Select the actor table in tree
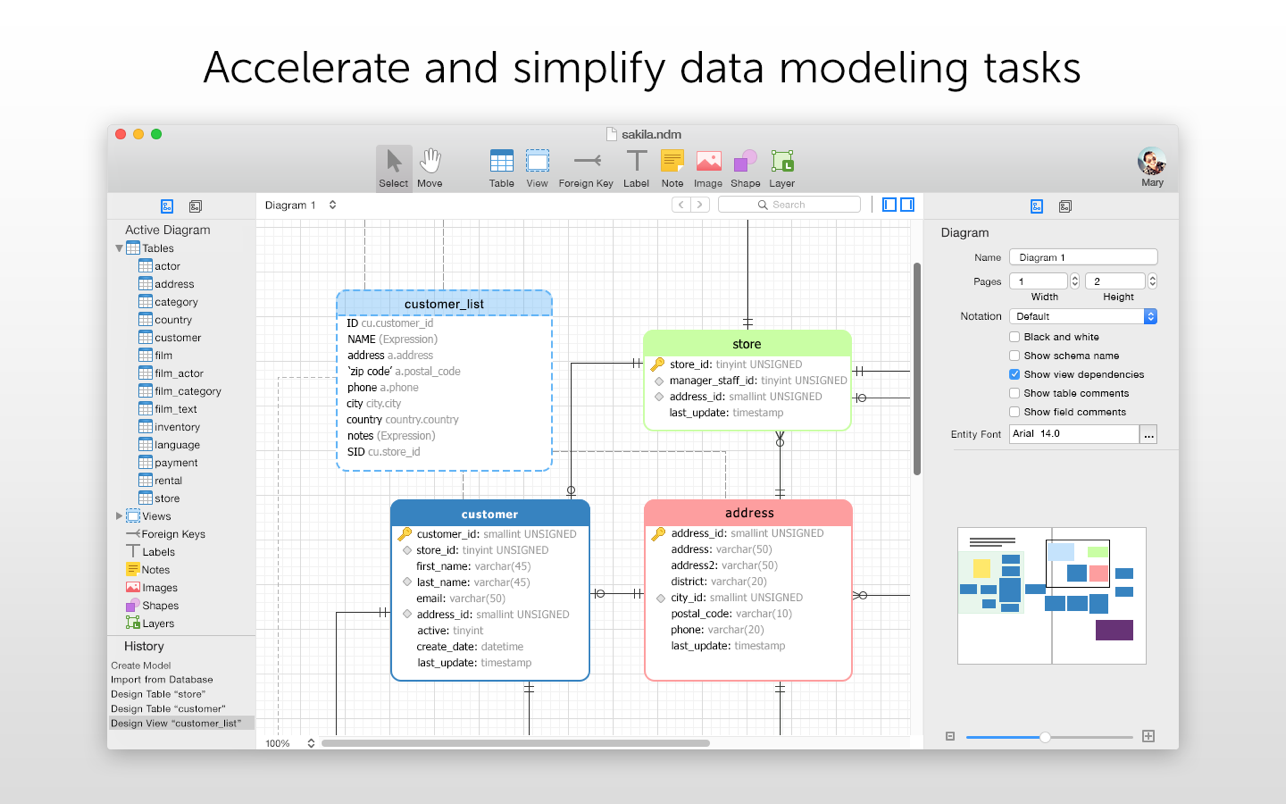 [159, 266]
